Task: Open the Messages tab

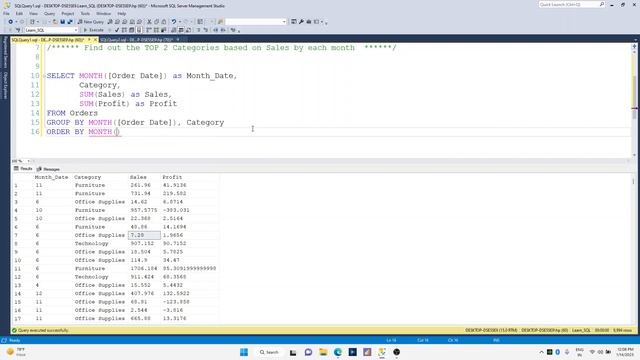Action: (48, 169)
